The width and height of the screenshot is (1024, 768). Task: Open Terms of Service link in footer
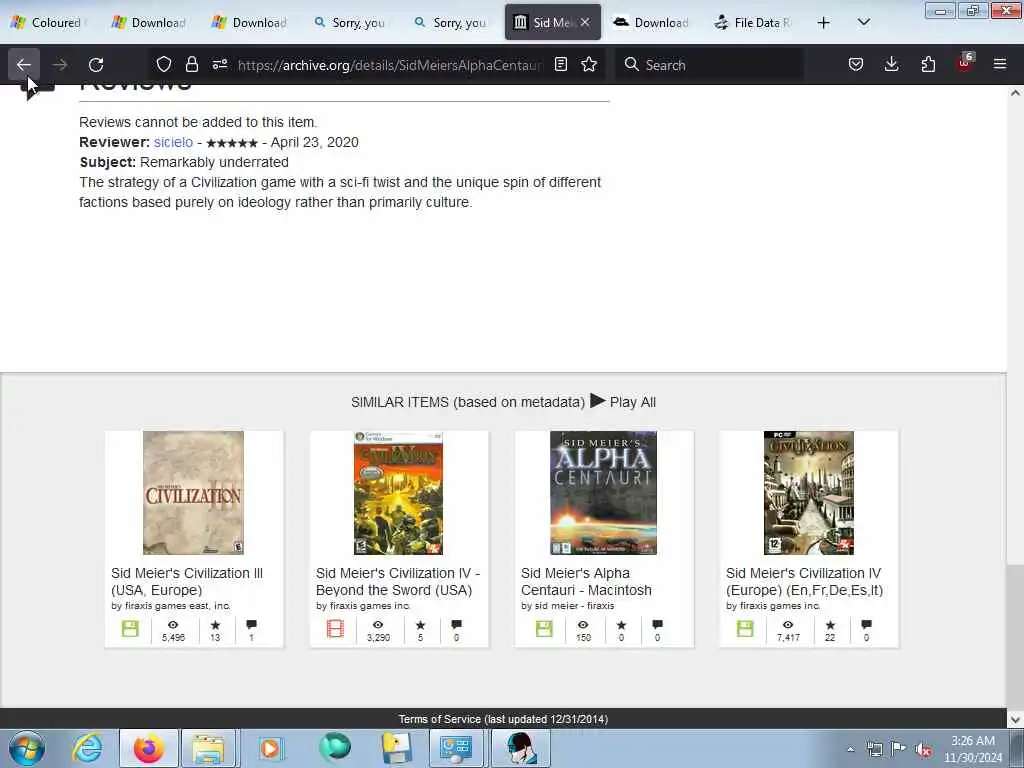click(x=503, y=719)
